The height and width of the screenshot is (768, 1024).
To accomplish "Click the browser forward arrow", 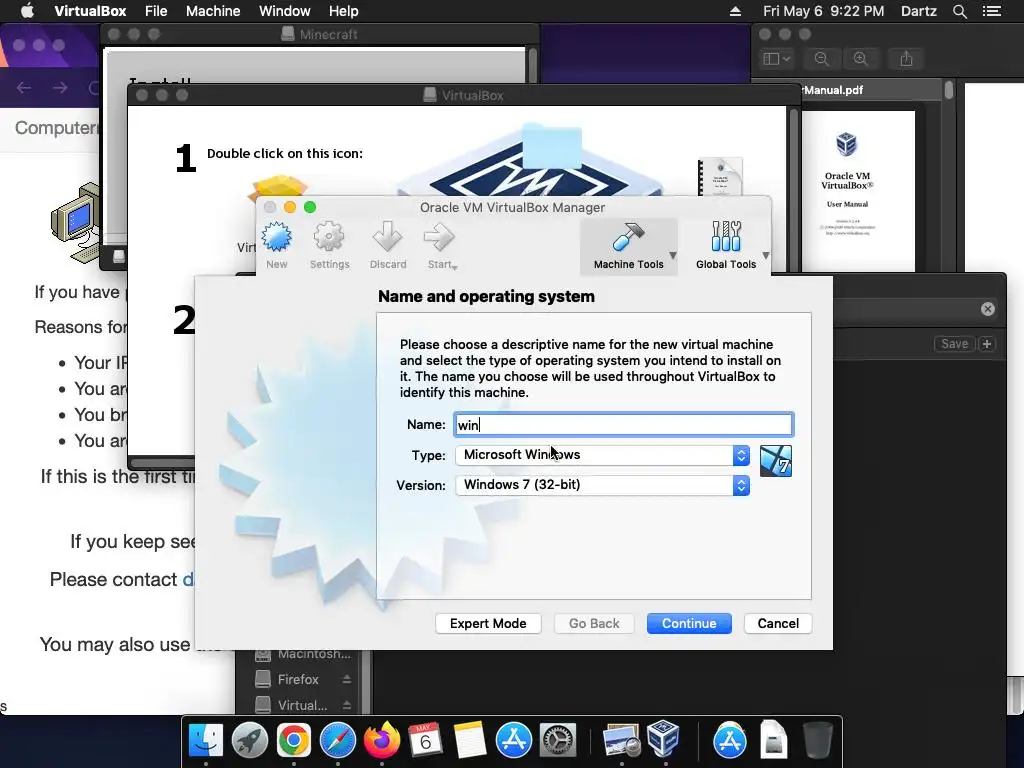I will [60, 88].
